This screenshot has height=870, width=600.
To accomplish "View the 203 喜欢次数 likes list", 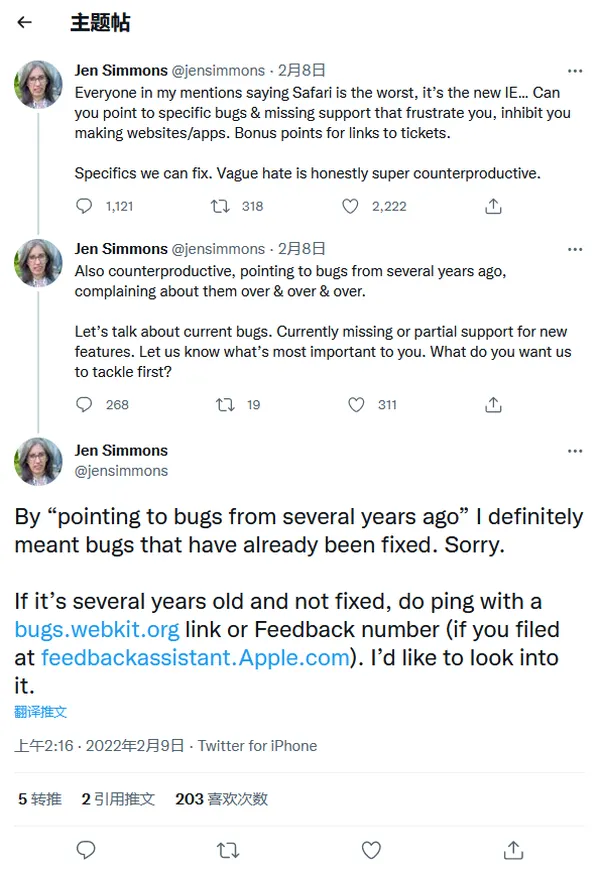I will click(x=221, y=799).
